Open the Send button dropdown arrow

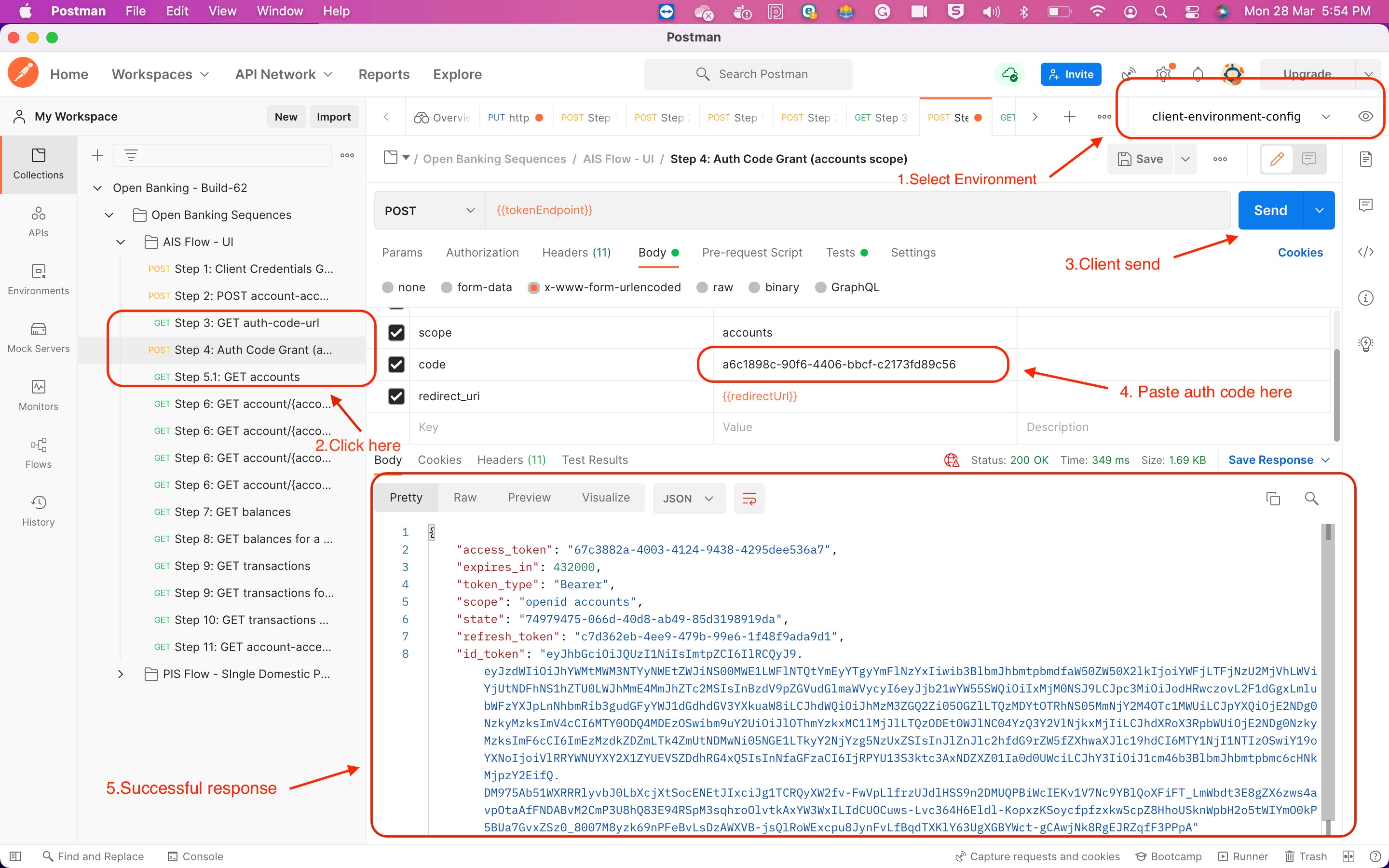coord(1320,210)
